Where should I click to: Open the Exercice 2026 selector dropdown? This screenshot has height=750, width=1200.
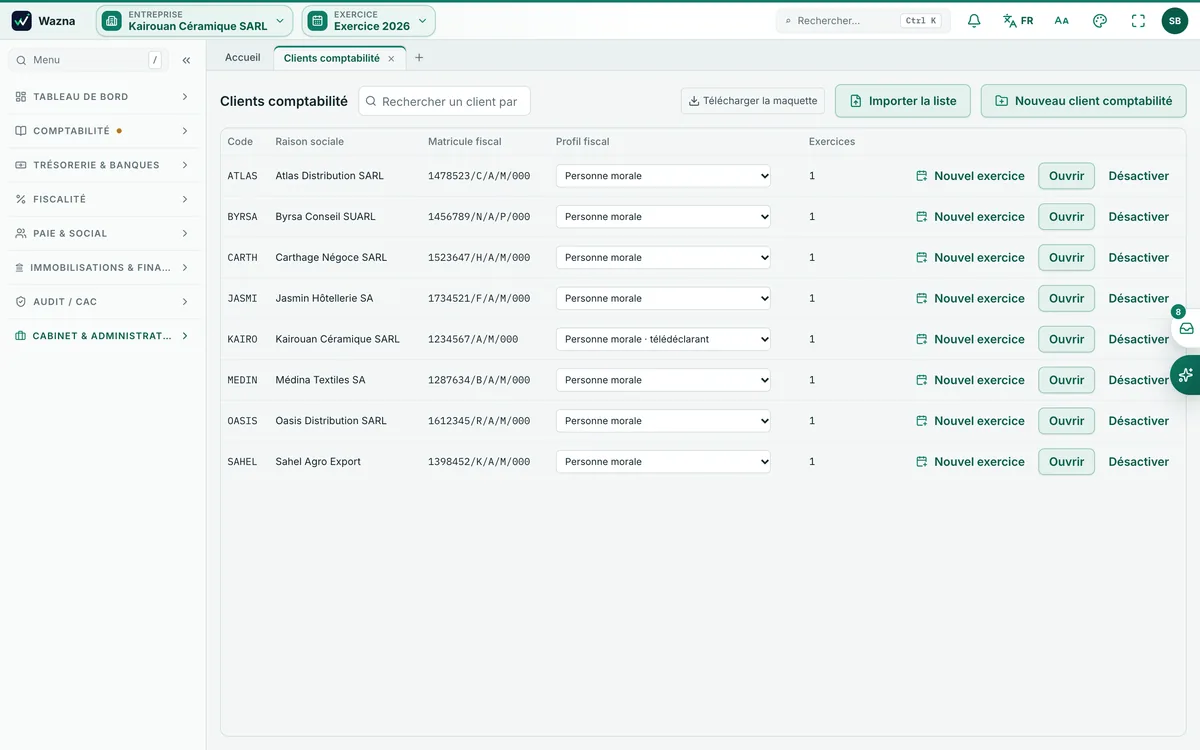[x=369, y=21]
